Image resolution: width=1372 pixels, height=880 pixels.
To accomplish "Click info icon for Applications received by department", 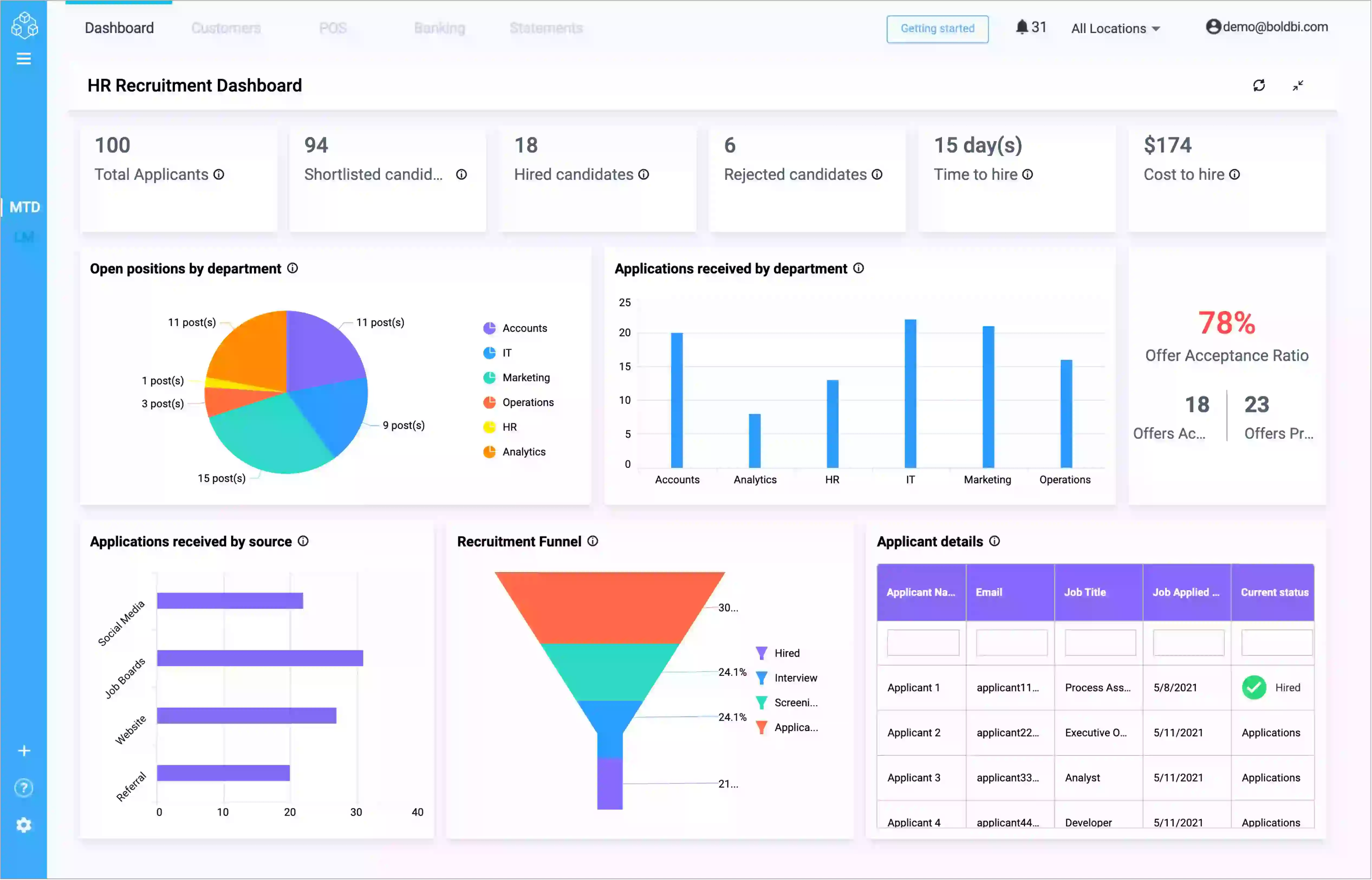I will (859, 269).
